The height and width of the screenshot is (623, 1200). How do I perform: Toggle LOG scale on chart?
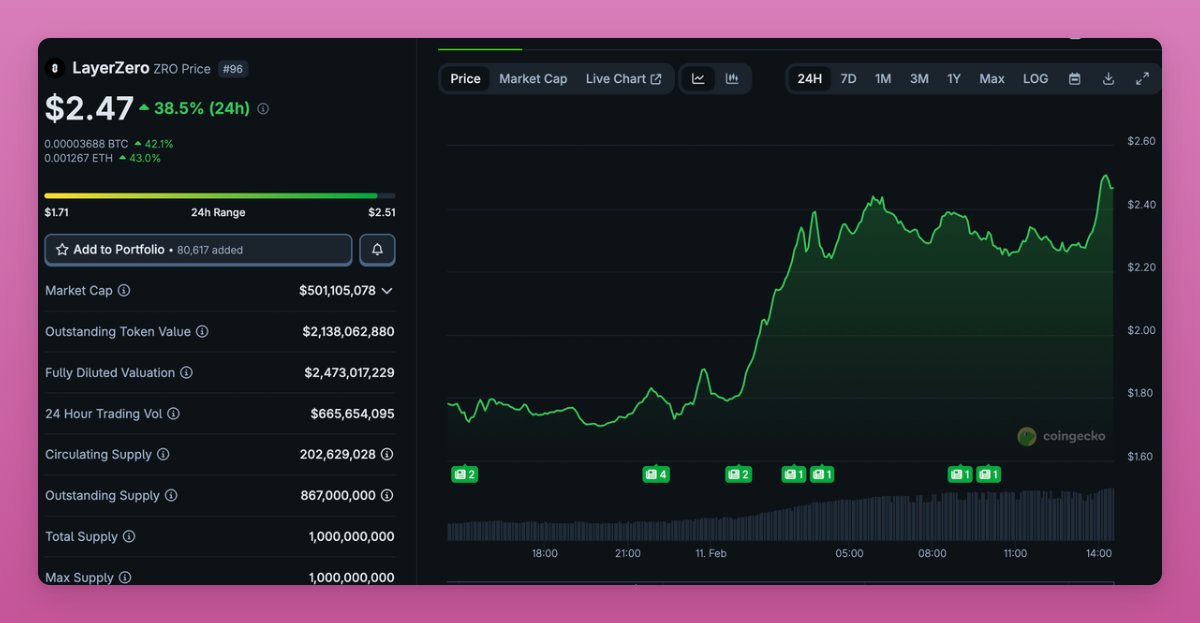pos(1035,79)
